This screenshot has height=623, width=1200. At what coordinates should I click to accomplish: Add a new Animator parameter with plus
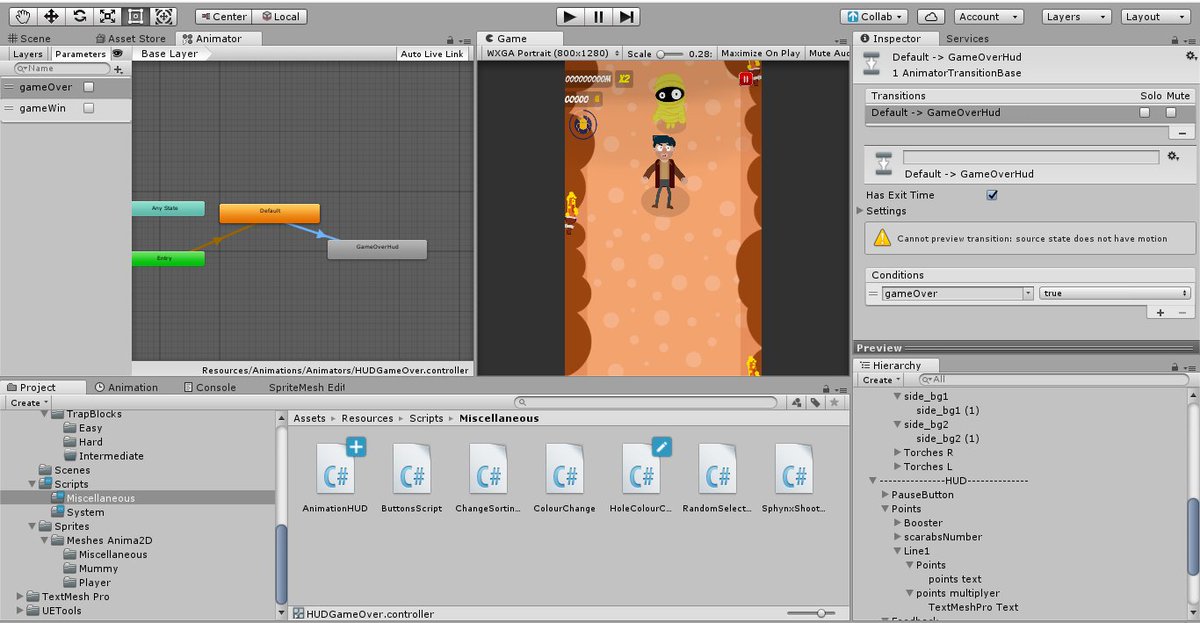tap(119, 69)
